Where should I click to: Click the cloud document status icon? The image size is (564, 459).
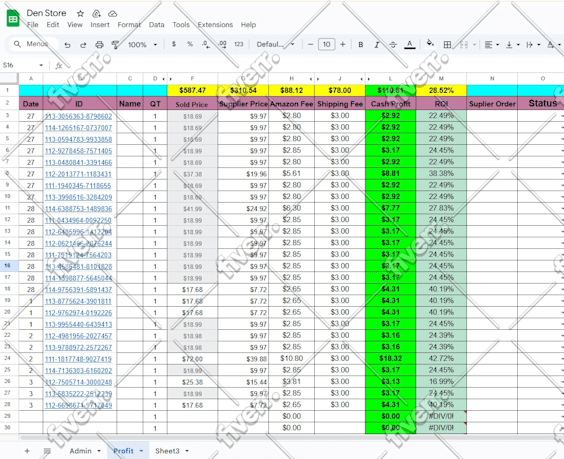(113, 14)
